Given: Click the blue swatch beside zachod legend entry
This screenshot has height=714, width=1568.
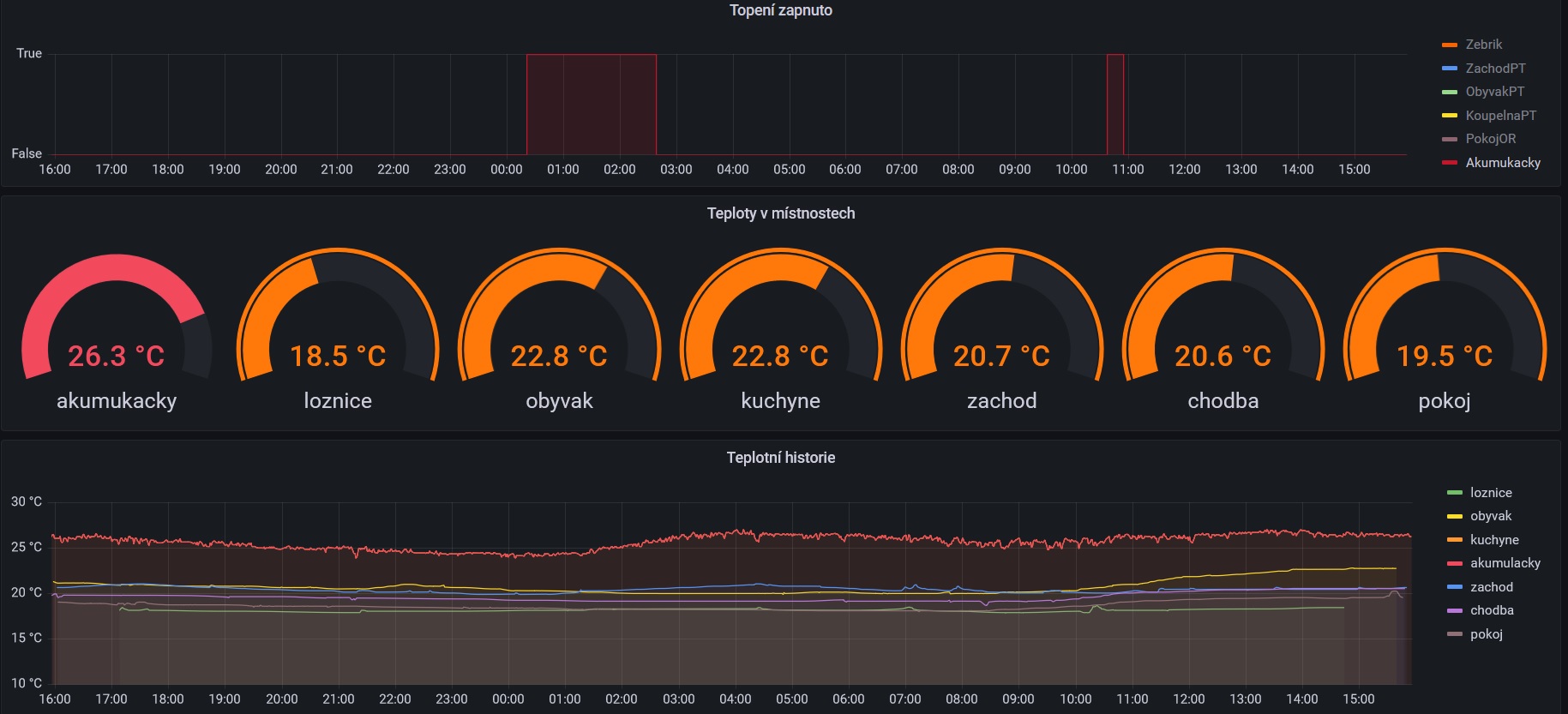Looking at the screenshot, I should pyautogui.click(x=1454, y=587).
